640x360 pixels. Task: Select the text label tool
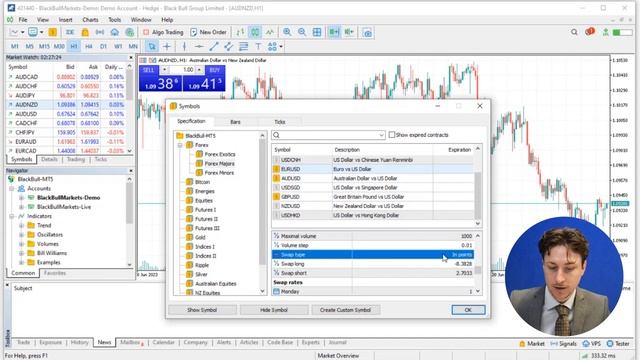(x=258, y=47)
